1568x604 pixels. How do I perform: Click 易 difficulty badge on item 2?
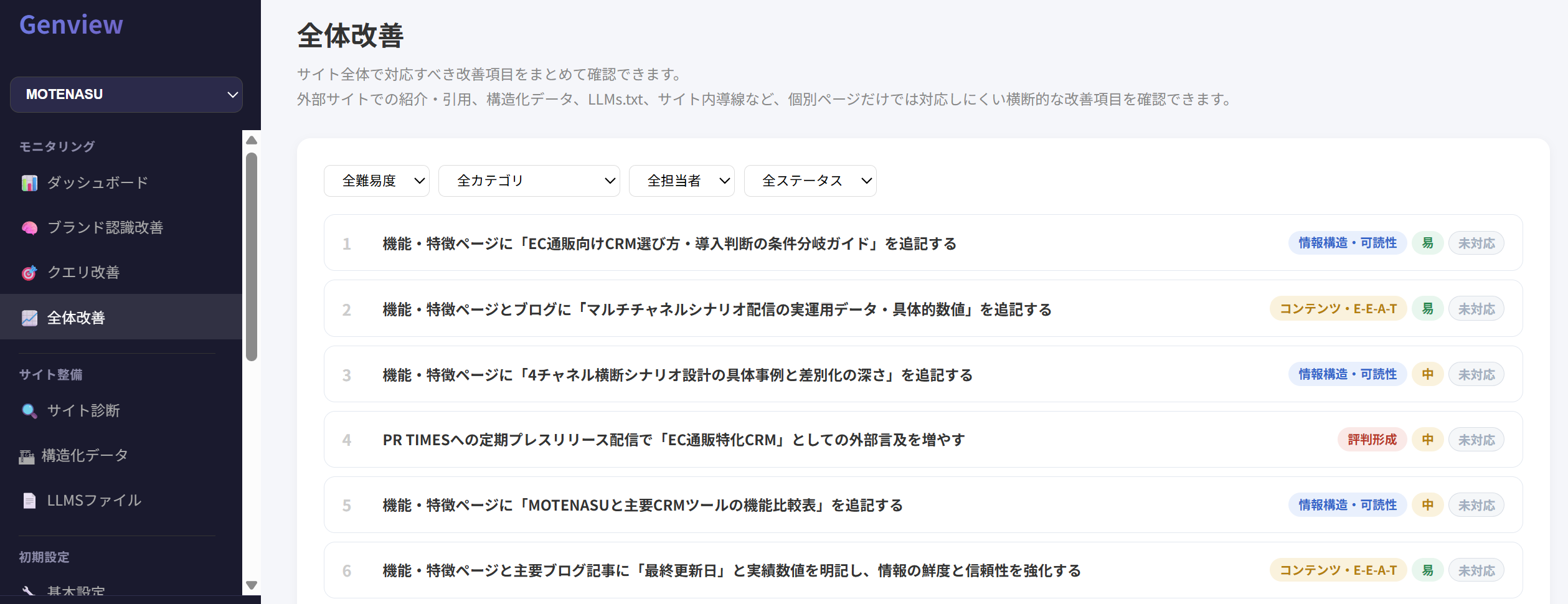tap(1428, 309)
